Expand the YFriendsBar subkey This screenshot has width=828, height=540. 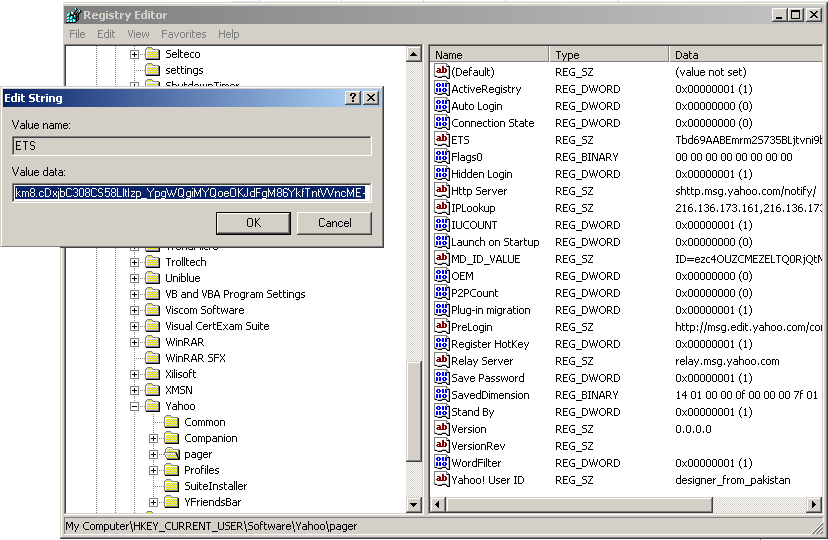click(x=154, y=502)
